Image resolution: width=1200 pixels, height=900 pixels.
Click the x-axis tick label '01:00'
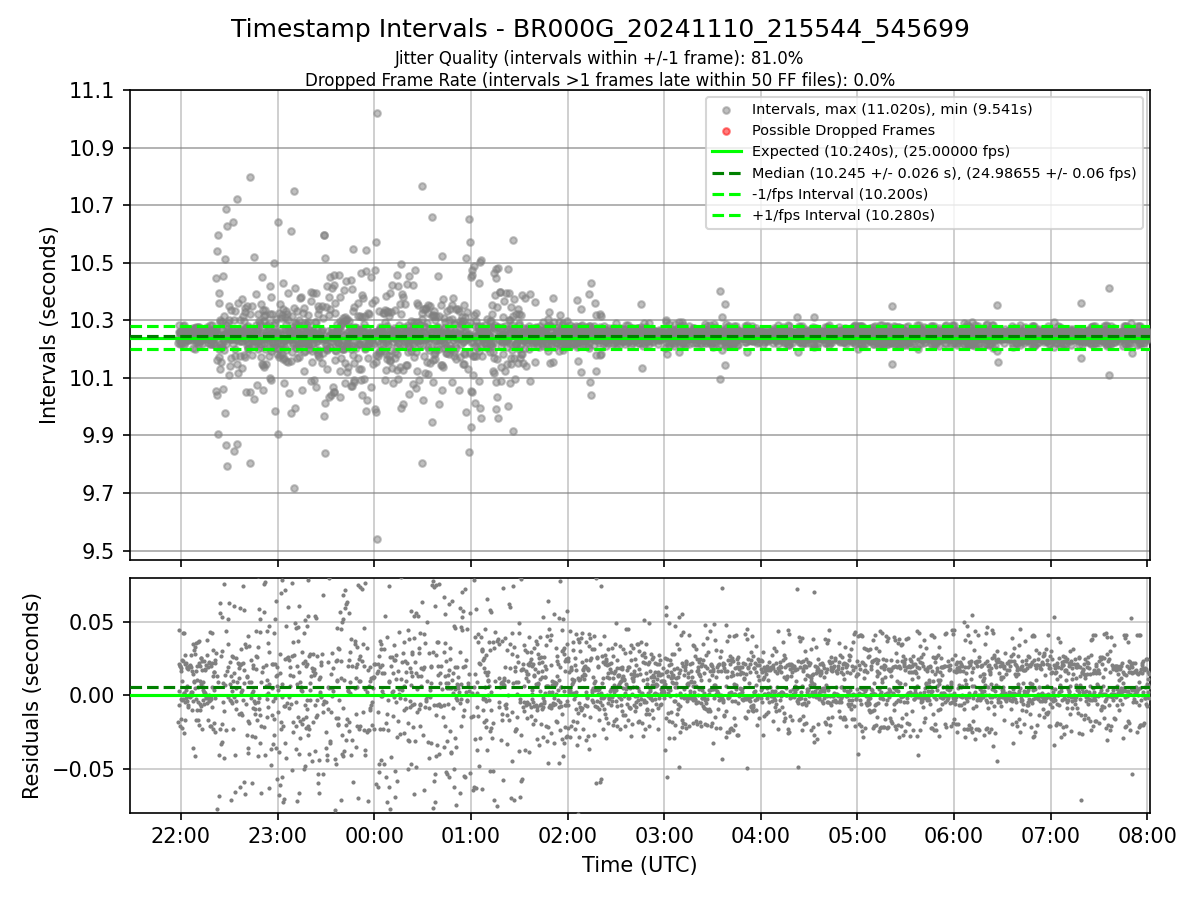point(471,836)
